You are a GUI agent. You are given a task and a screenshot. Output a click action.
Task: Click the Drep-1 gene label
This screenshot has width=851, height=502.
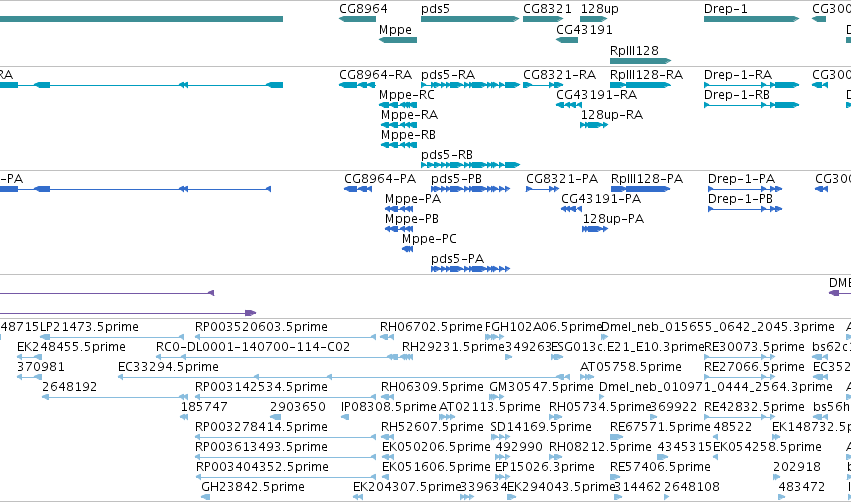(726, 9)
